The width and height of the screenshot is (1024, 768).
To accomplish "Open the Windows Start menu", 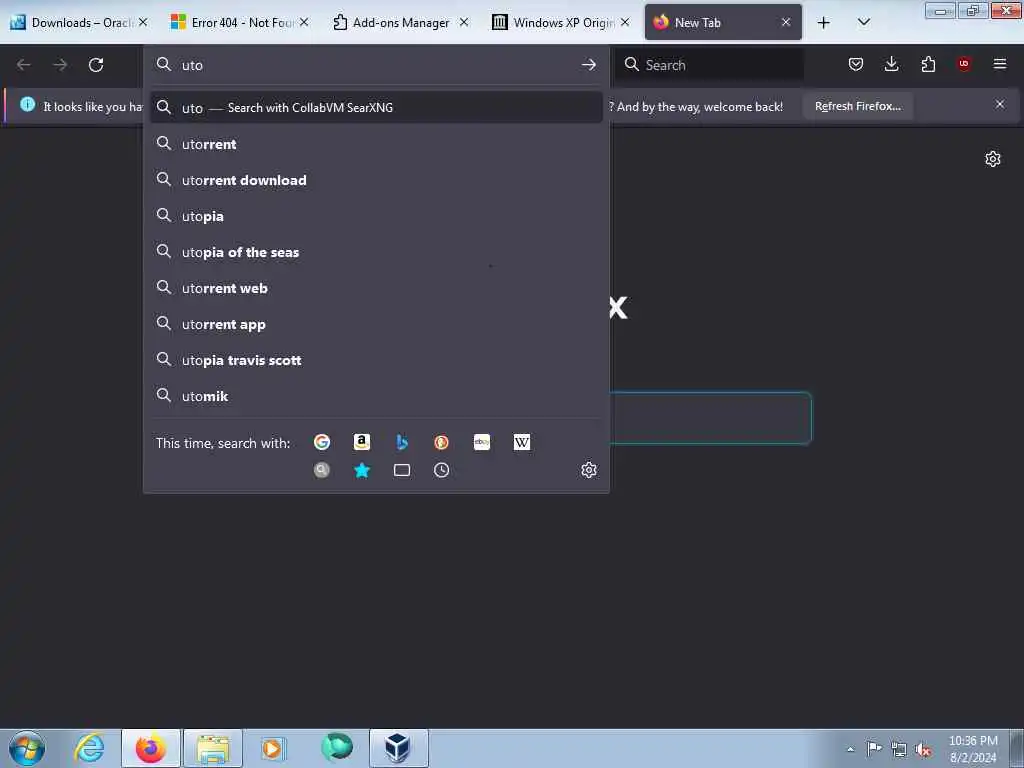I will (x=27, y=748).
